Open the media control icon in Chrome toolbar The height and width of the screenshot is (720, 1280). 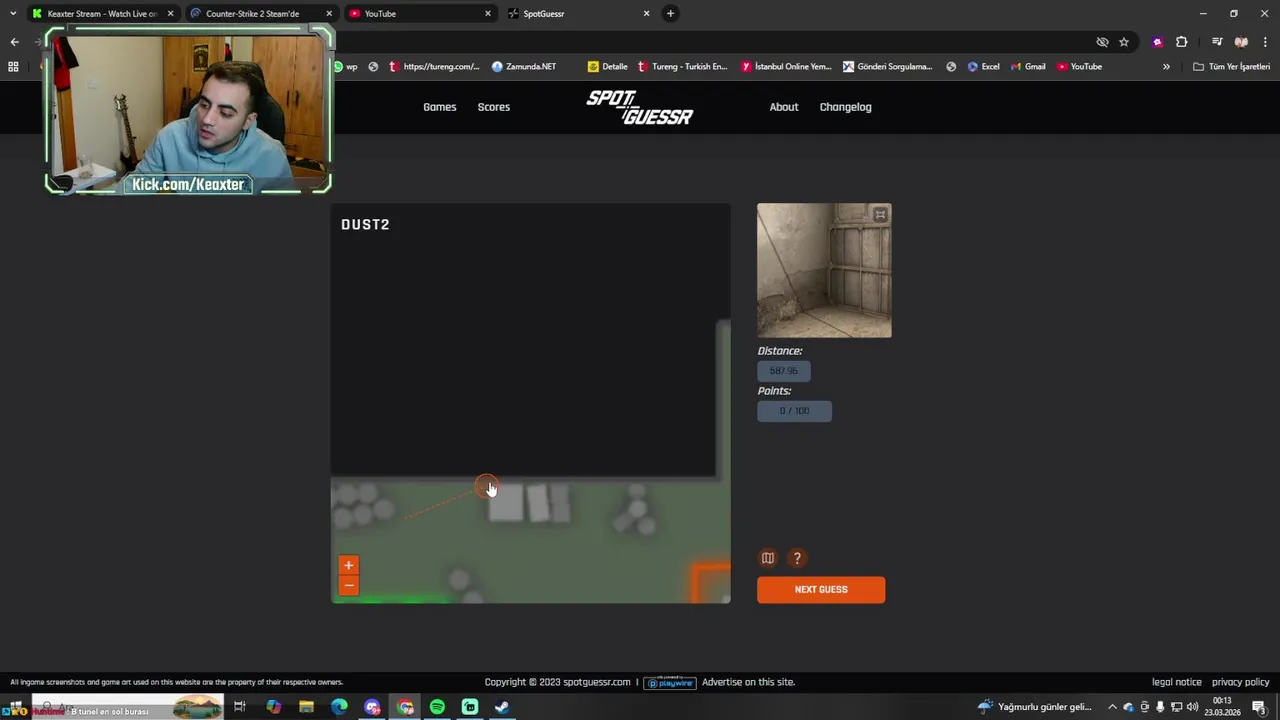coord(1217,42)
